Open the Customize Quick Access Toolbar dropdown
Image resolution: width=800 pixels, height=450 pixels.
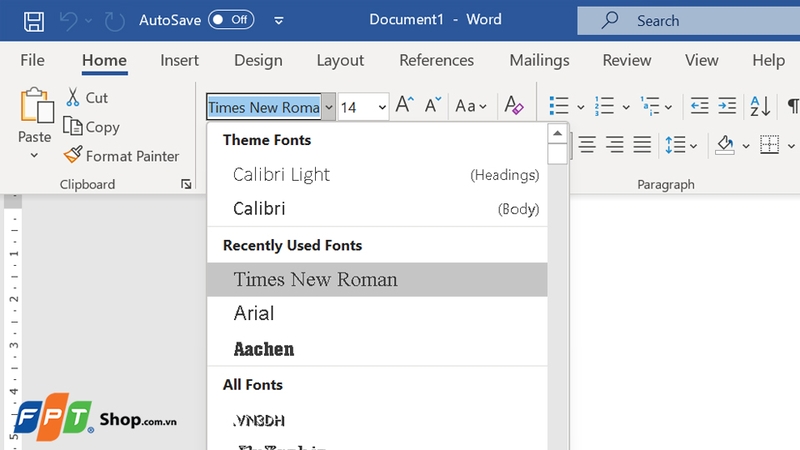coord(279,20)
